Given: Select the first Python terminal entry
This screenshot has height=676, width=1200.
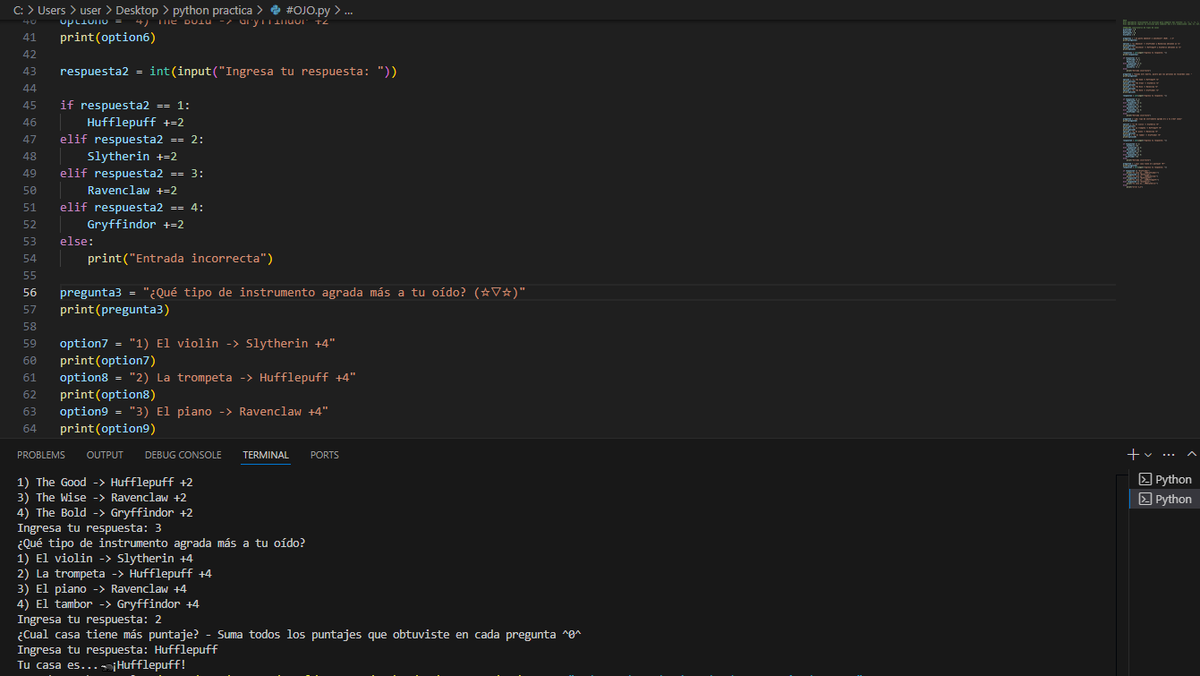Looking at the screenshot, I should point(1165,480).
